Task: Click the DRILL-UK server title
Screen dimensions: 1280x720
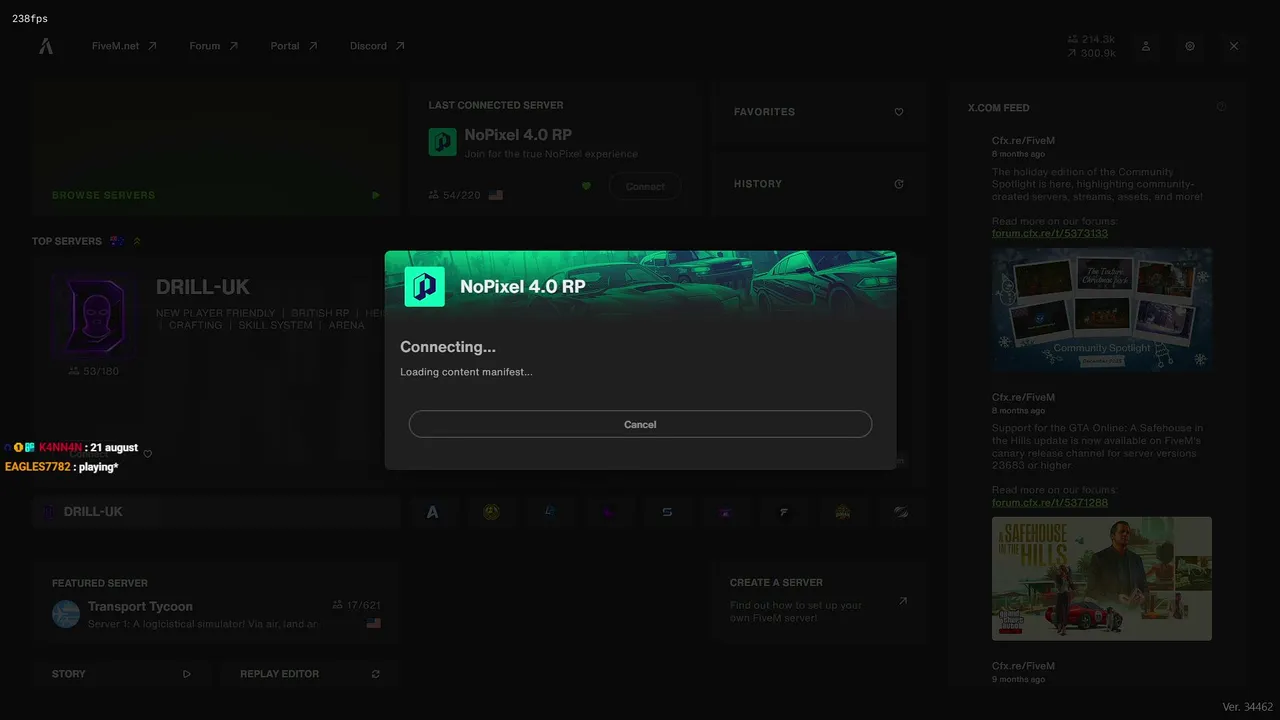Action: 203,288
